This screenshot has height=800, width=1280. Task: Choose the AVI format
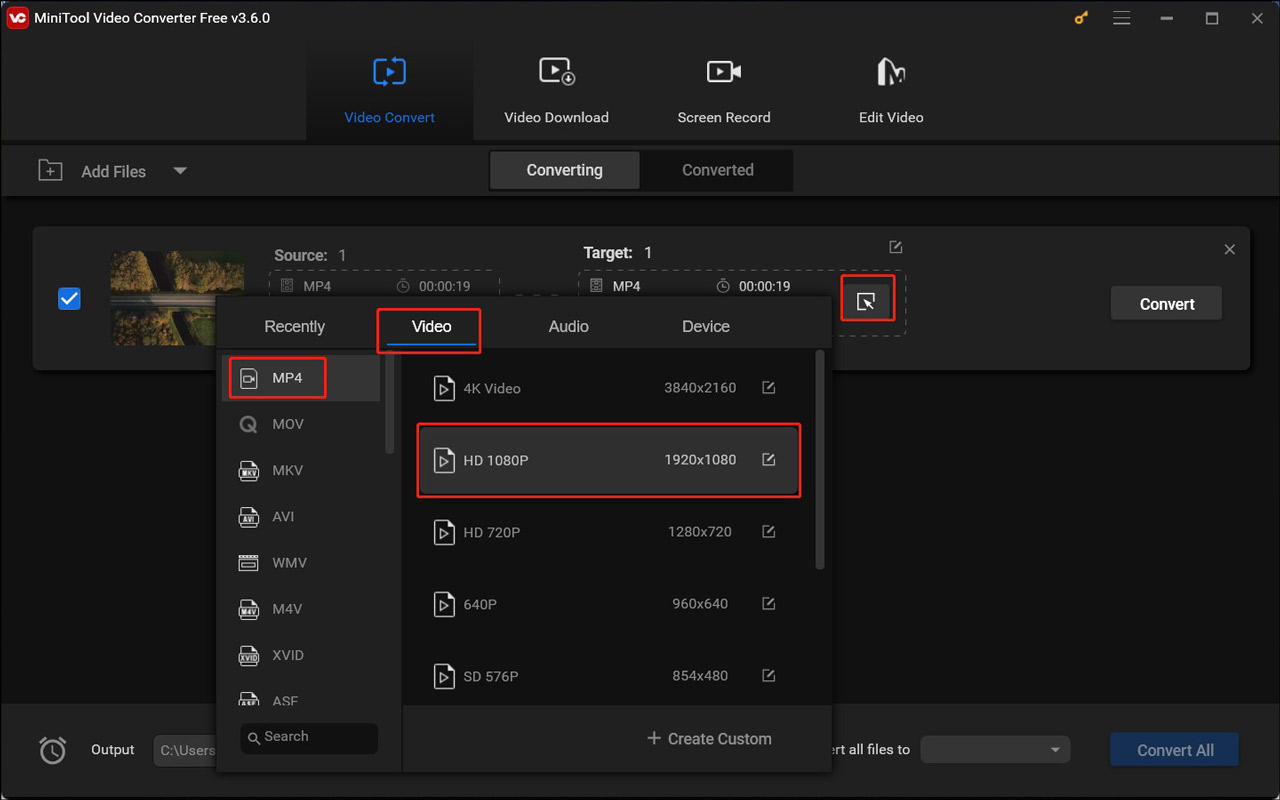coord(301,516)
